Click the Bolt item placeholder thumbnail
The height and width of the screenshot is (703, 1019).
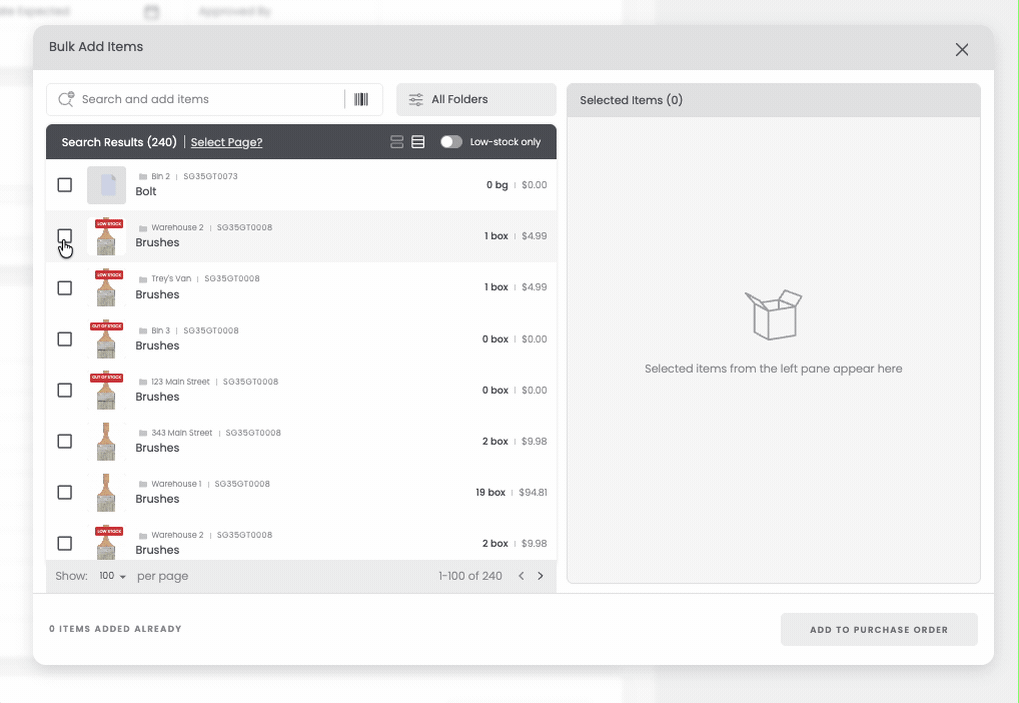[x=106, y=185]
